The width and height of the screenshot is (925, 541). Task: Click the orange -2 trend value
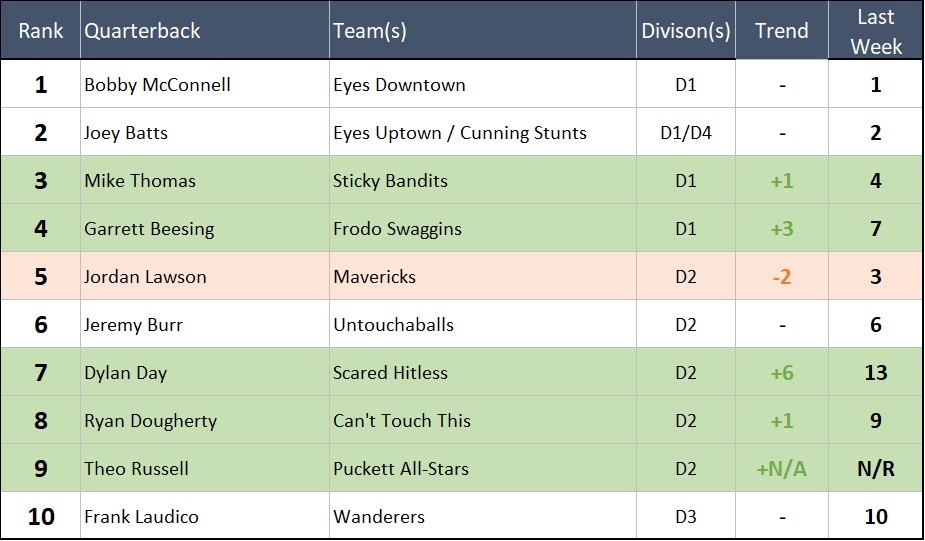click(x=781, y=277)
